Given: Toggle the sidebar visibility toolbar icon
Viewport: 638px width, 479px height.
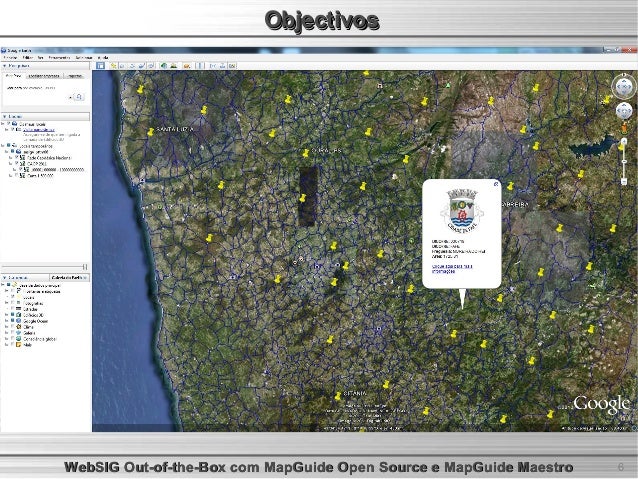Looking at the screenshot, I should tap(101, 66).
